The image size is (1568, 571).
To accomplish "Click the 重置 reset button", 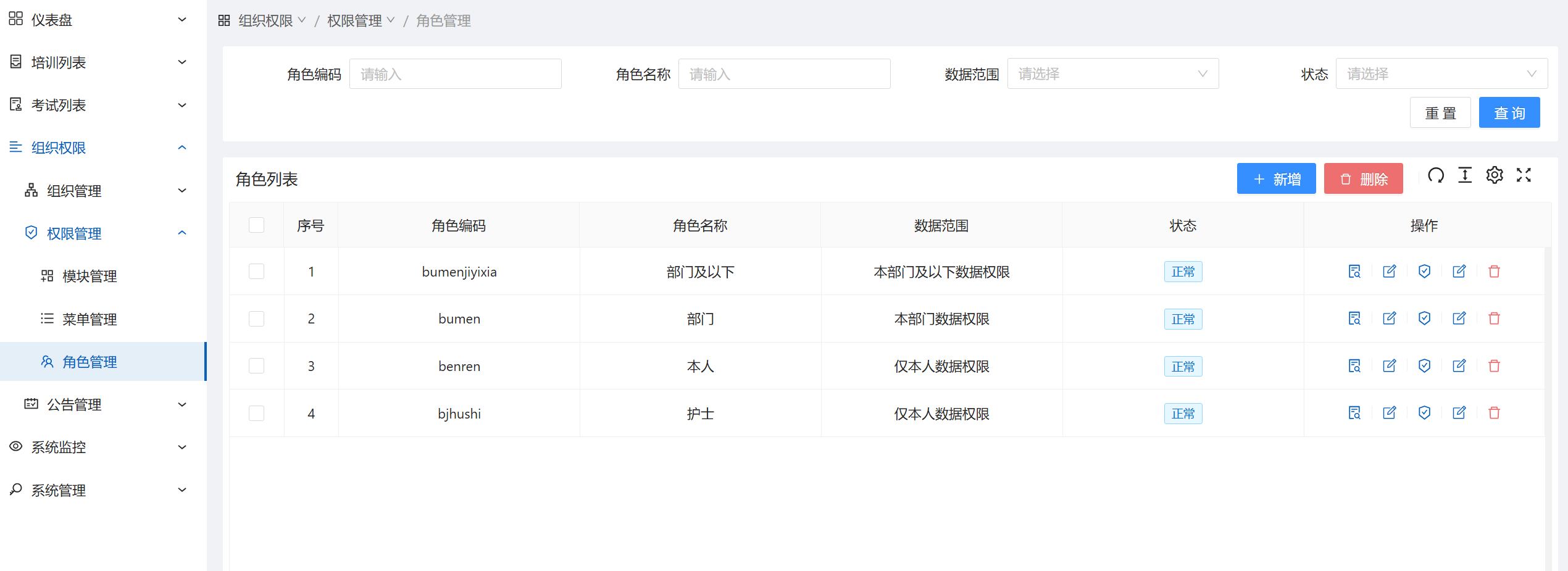I will point(1440,113).
